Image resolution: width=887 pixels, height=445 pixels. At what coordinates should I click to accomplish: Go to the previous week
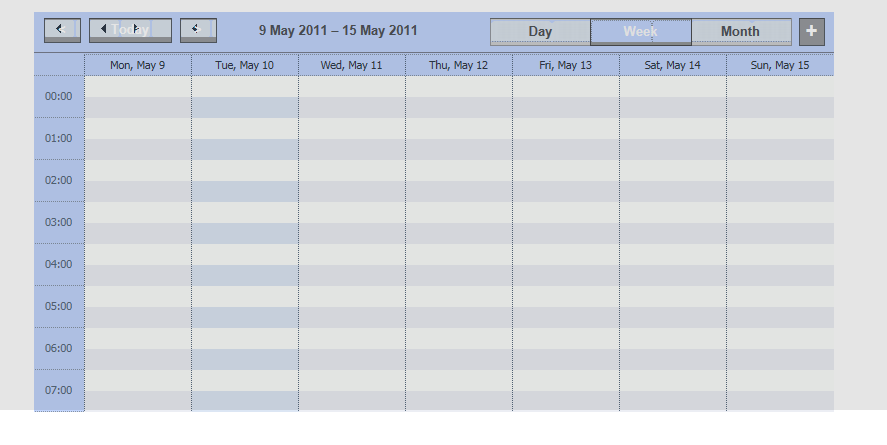point(62,30)
